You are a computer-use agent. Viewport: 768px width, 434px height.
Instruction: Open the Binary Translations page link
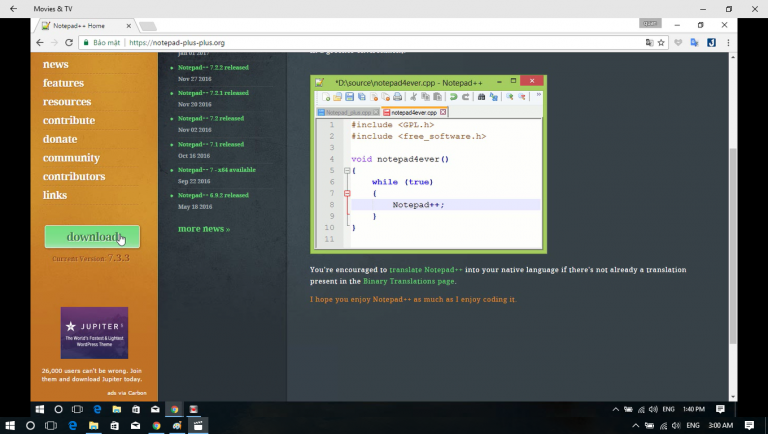coord(409,281)
